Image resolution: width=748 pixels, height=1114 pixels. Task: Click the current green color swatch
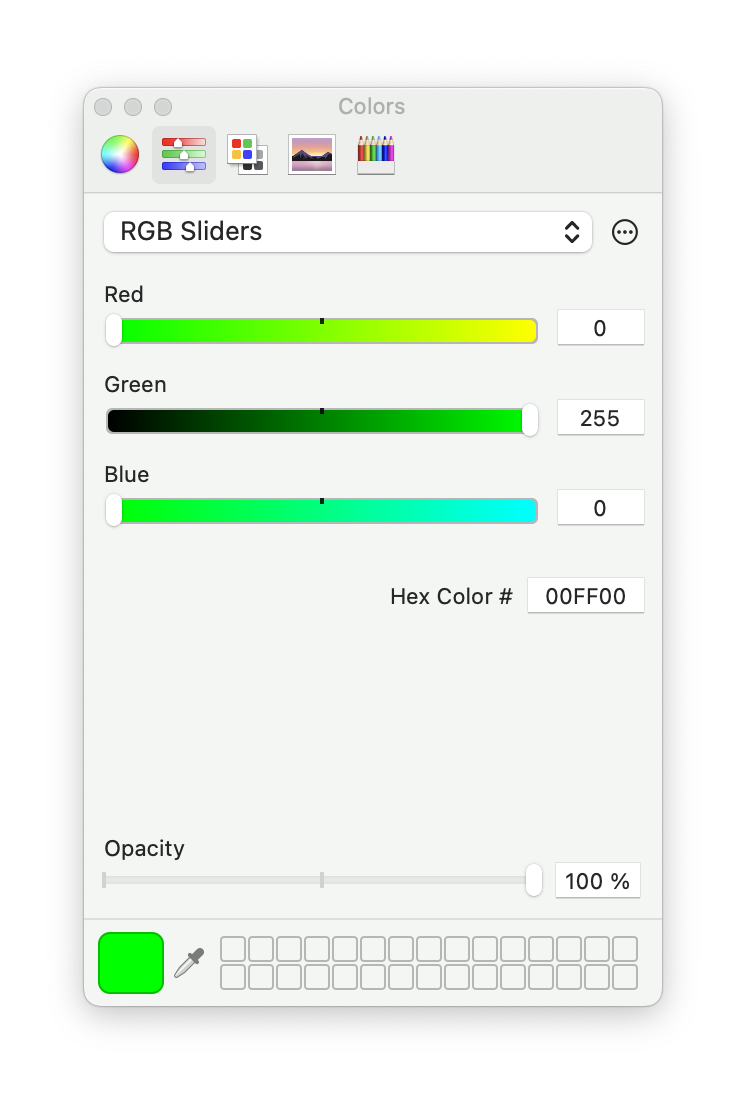[x=131, y=963]
